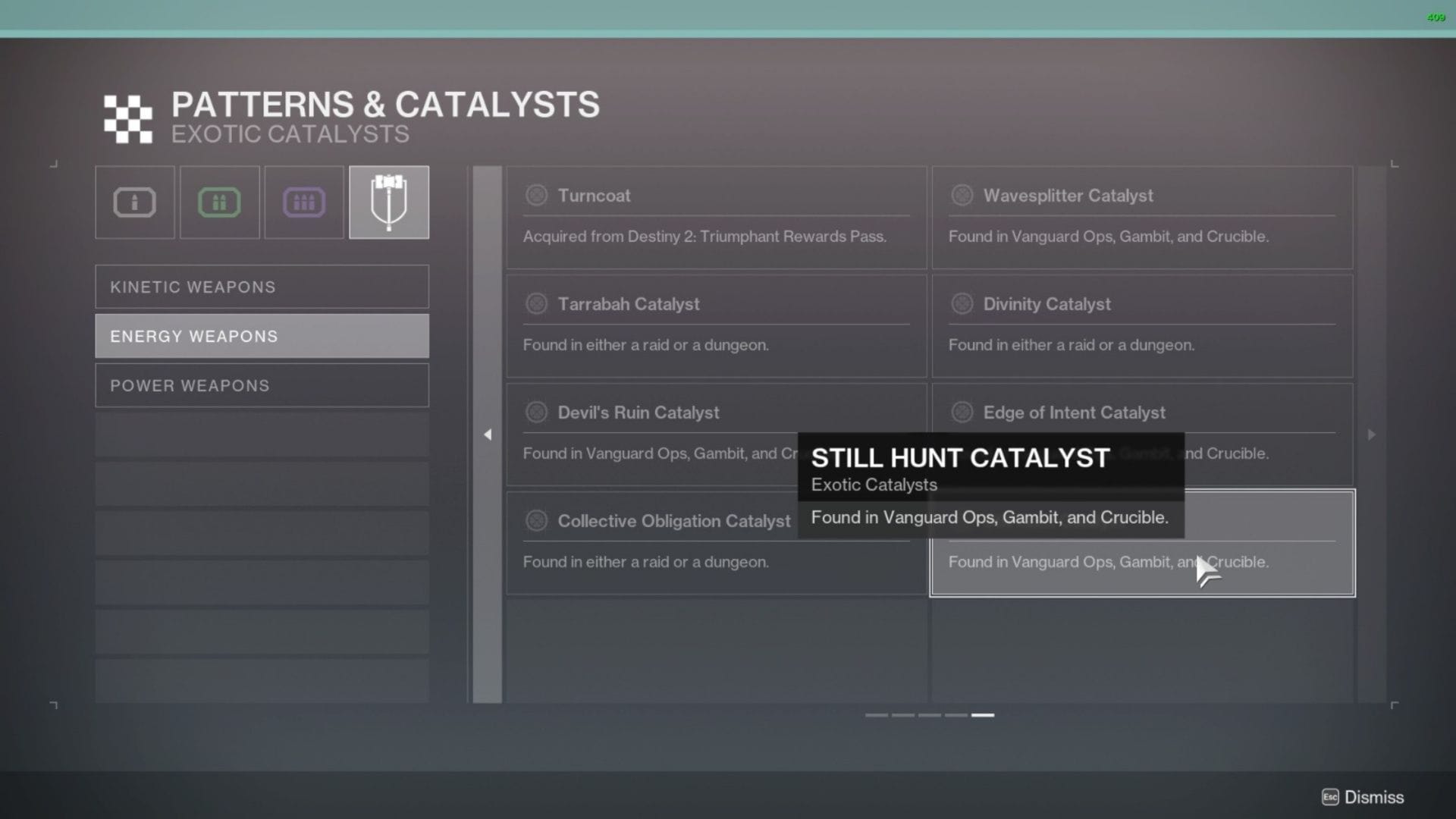
Task: Click the Tarrabah Catalyst status icon
Action: (536, 304)
